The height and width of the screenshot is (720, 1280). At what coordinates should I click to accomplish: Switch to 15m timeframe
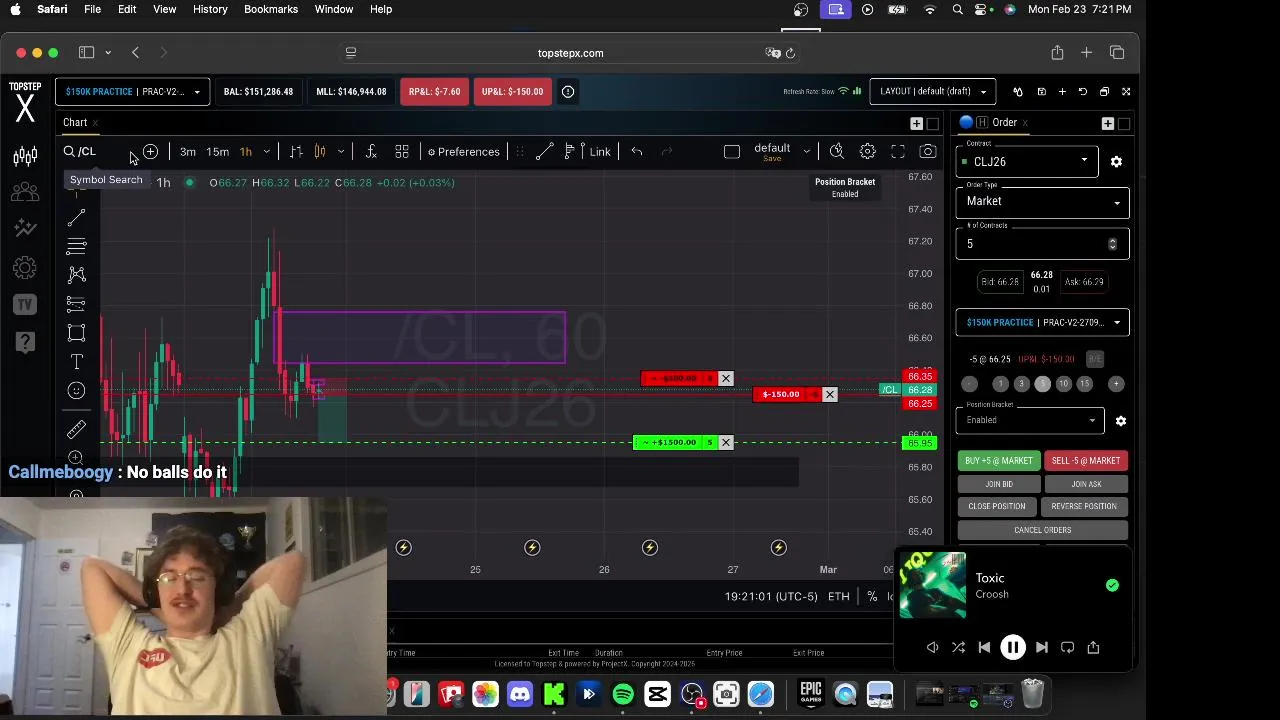(x=217, y=152)
